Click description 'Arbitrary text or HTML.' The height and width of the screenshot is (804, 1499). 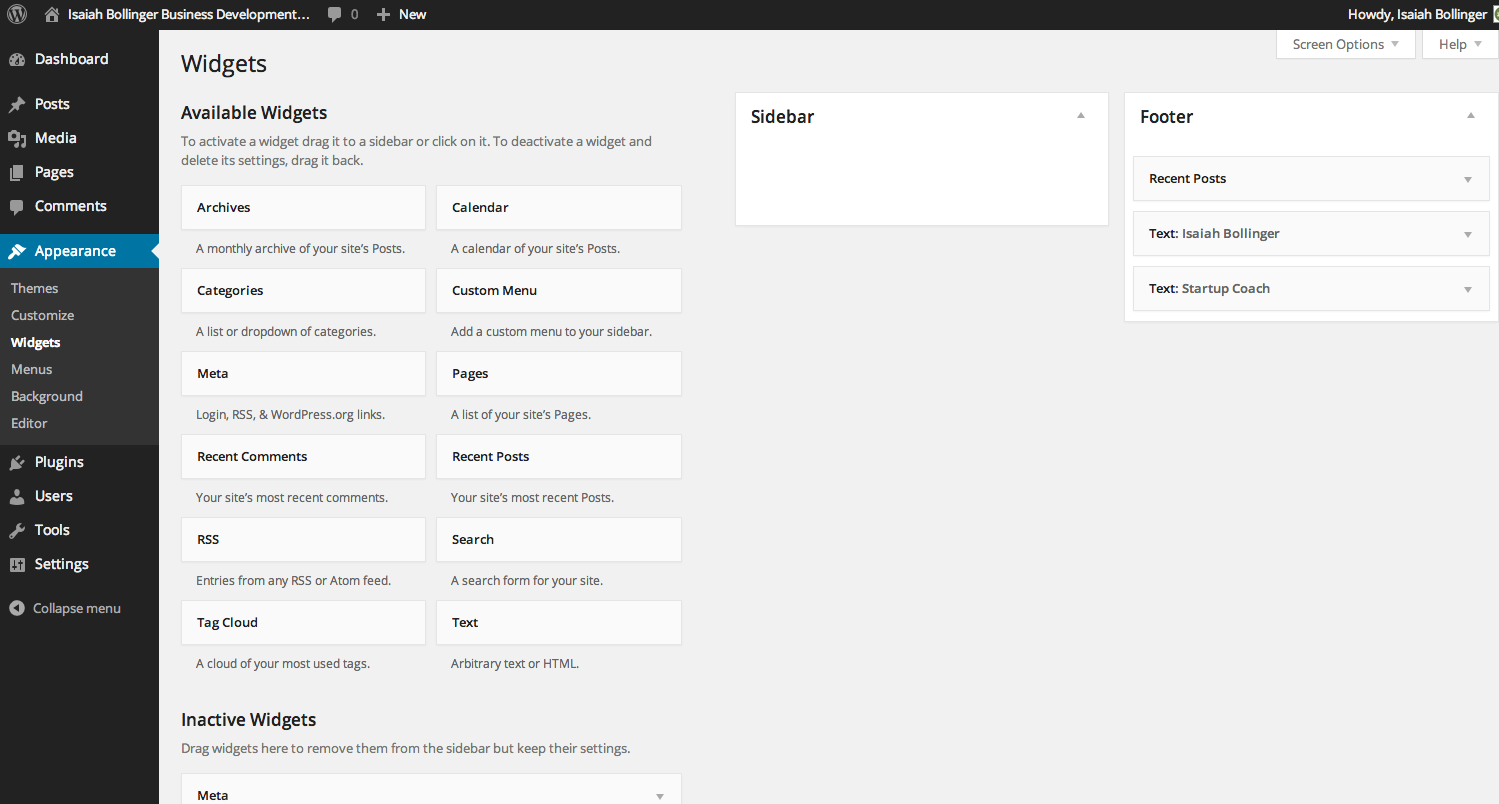click(515, 663)
